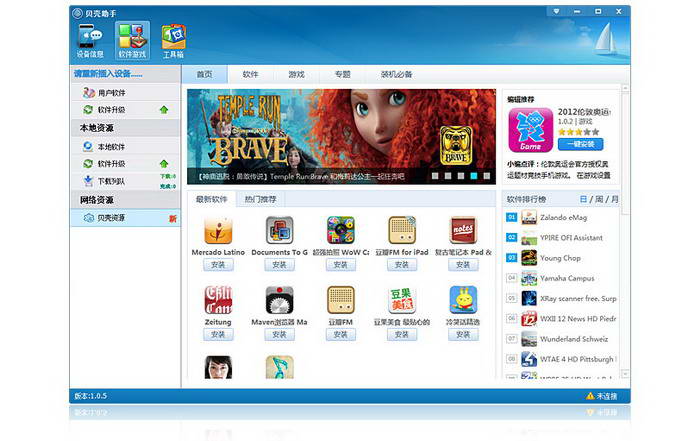The height and width of the screenshot is (441, 700).
Task: Open the Maven浏览器 app icon
Action: (279, 300)
